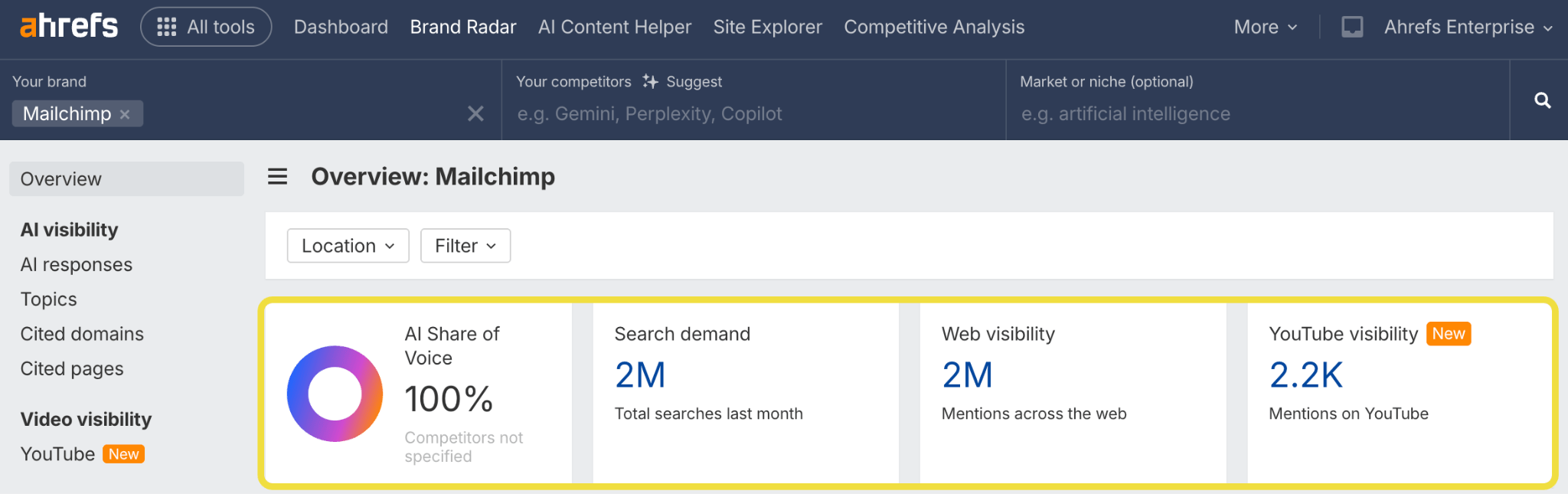Click the Ahrefs logo
The image size is (1568, 494).
coord(69,27)
